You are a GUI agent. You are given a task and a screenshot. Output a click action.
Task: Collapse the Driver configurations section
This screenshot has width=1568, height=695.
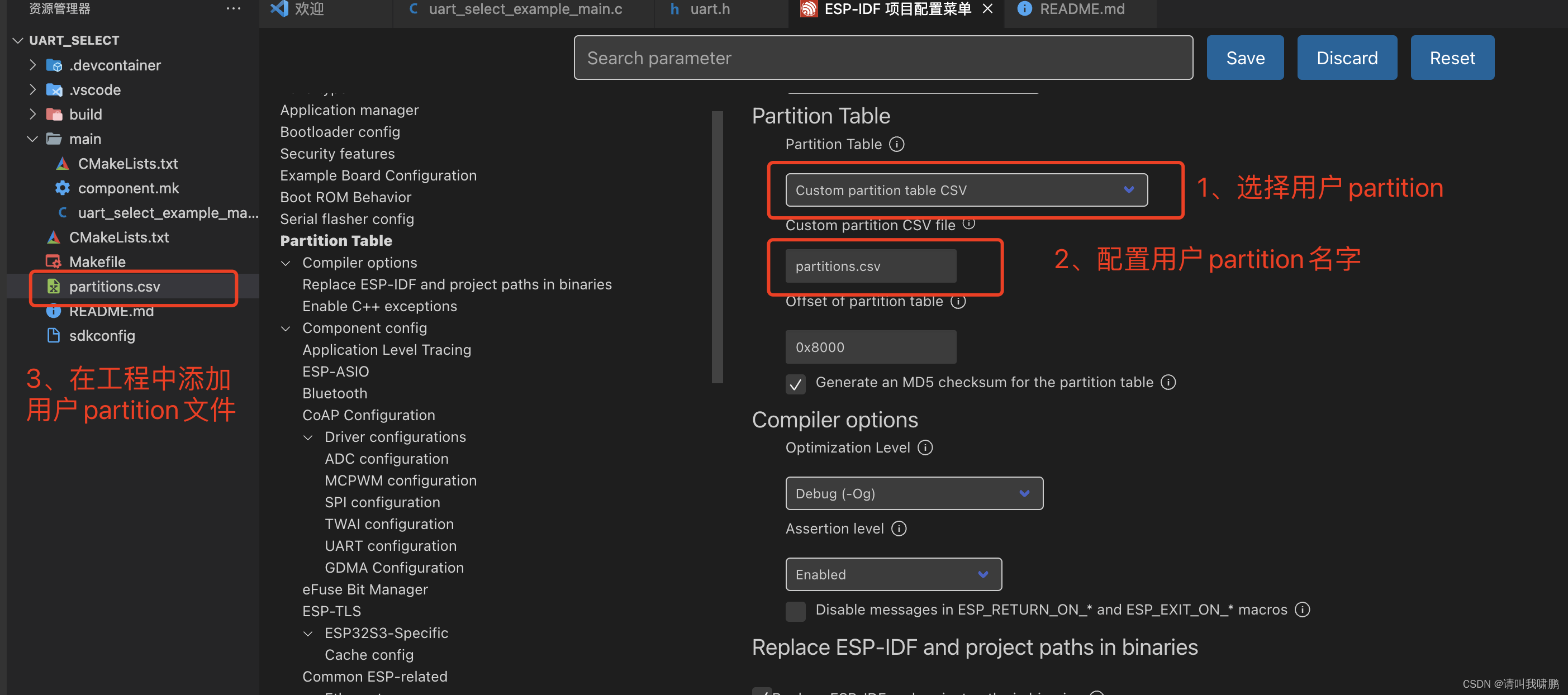(308, 437)
